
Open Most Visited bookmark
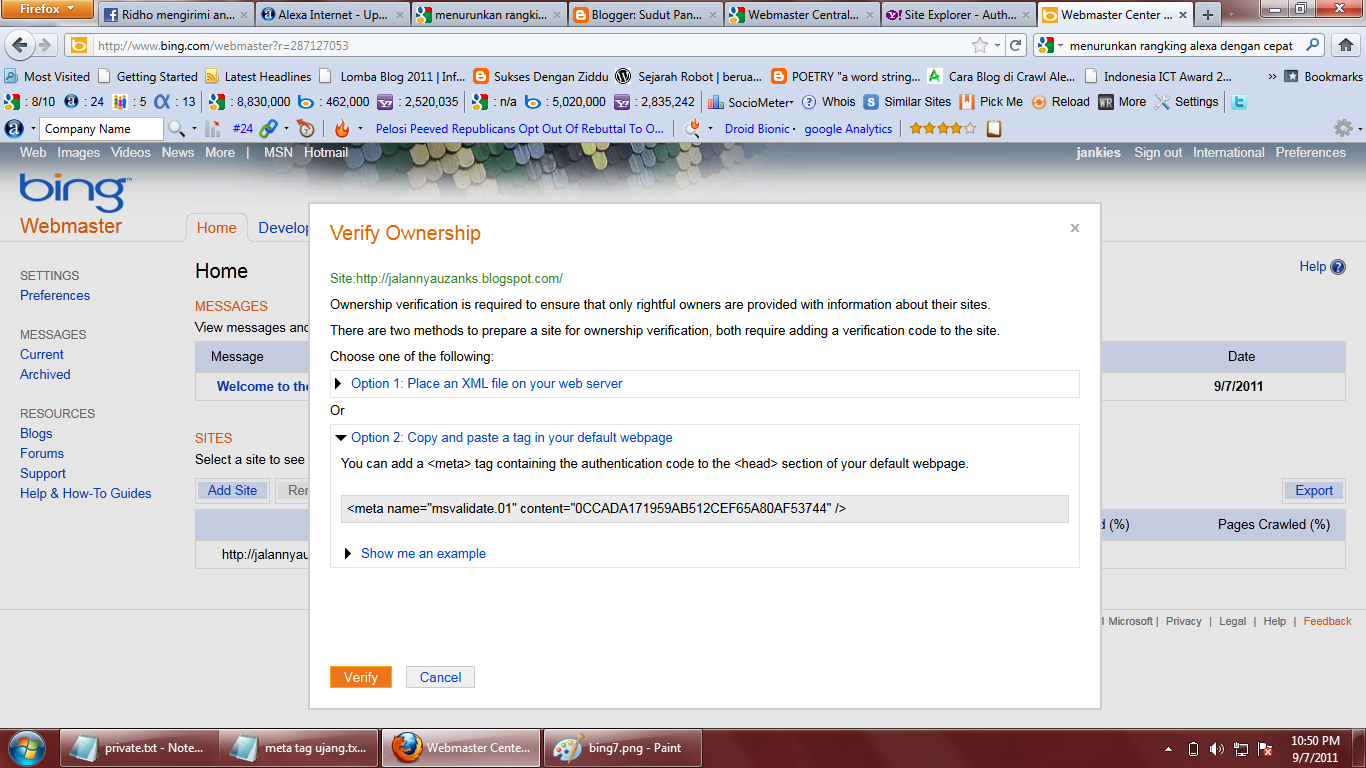(47, 76)
